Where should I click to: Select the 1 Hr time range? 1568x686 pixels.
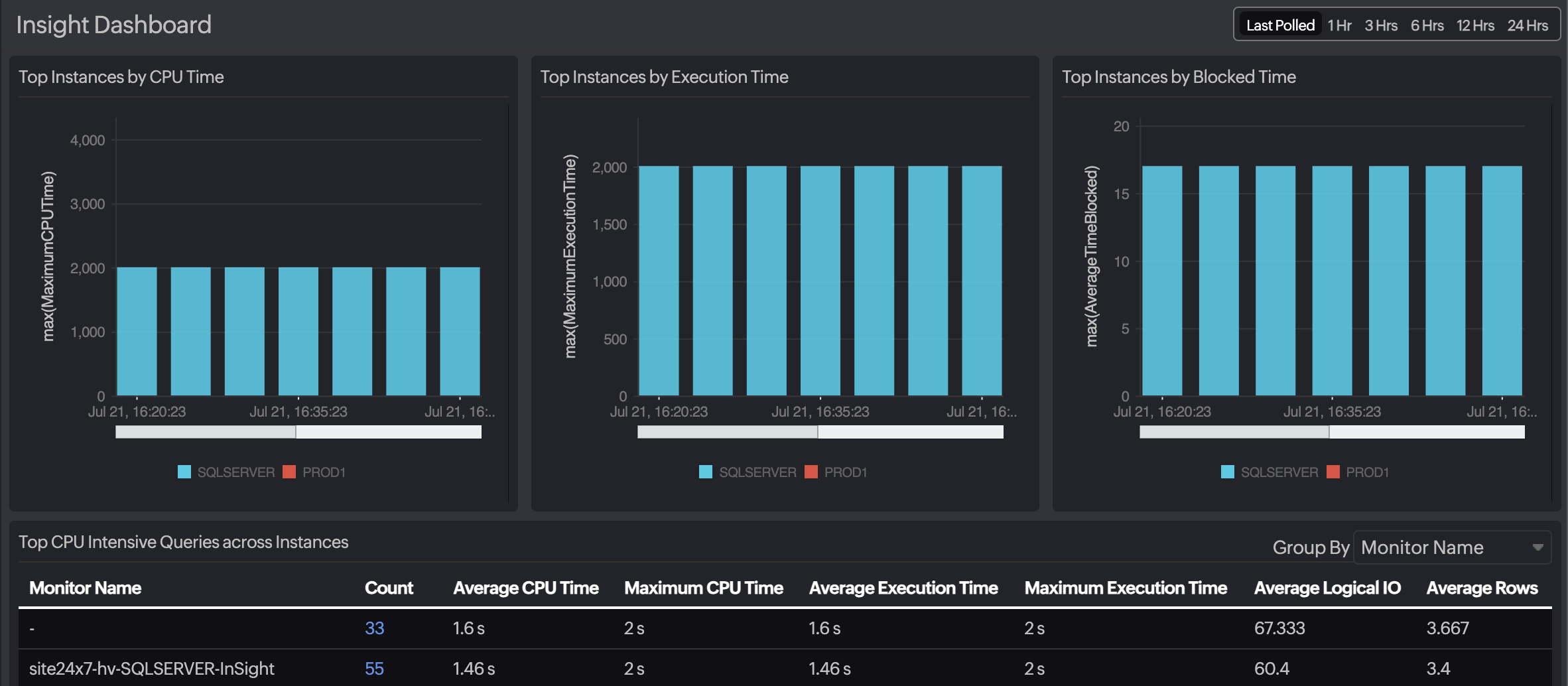[x=1339, y=26]
